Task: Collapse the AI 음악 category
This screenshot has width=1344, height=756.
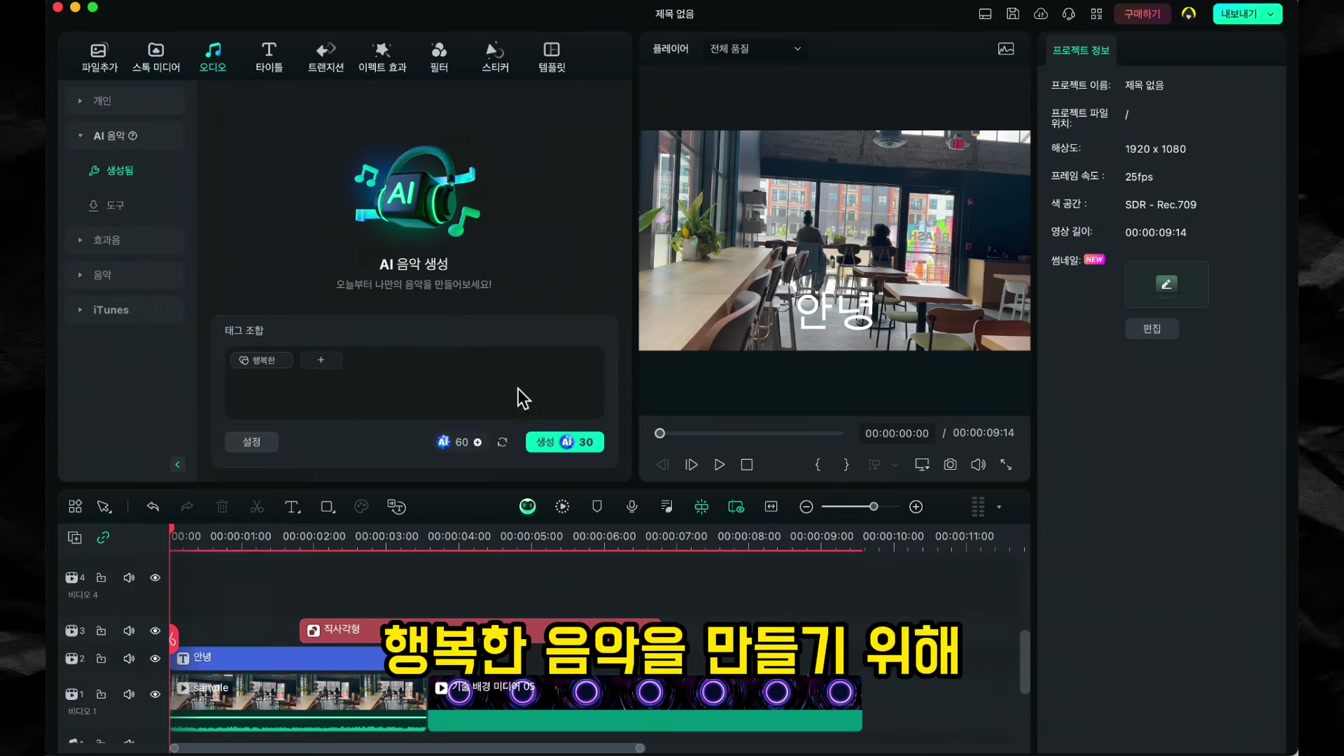Action: point(125,136)
